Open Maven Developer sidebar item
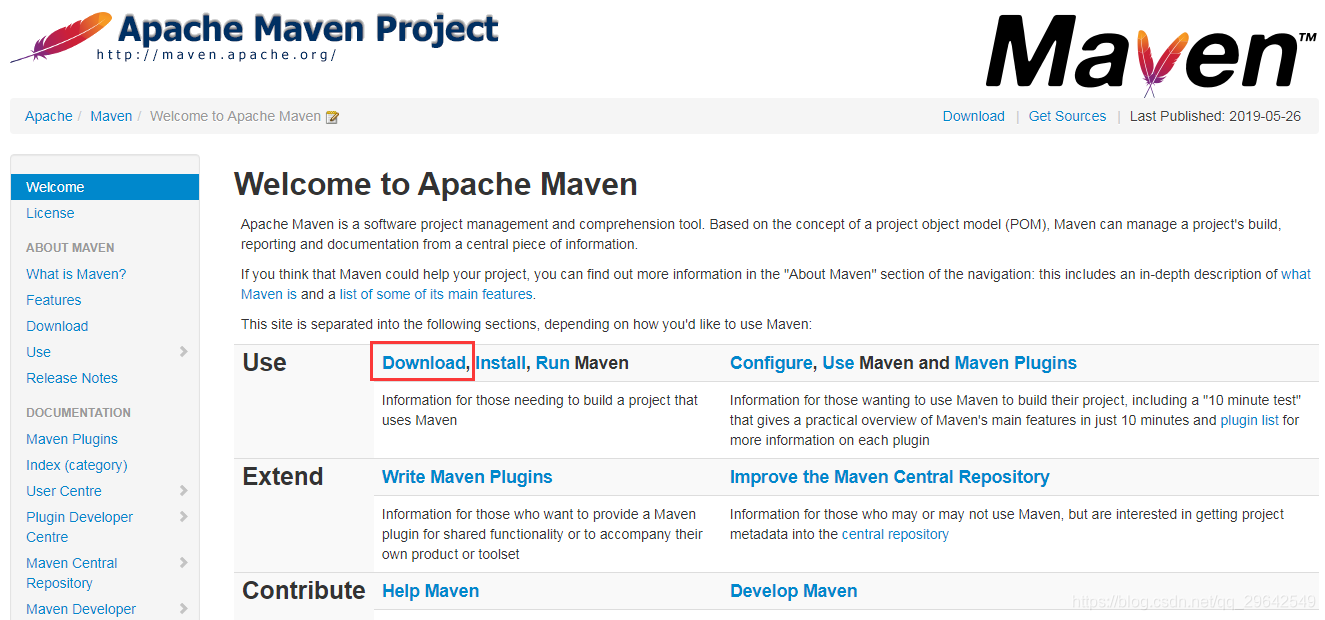 pyautogui.click(x=81, y=609)
